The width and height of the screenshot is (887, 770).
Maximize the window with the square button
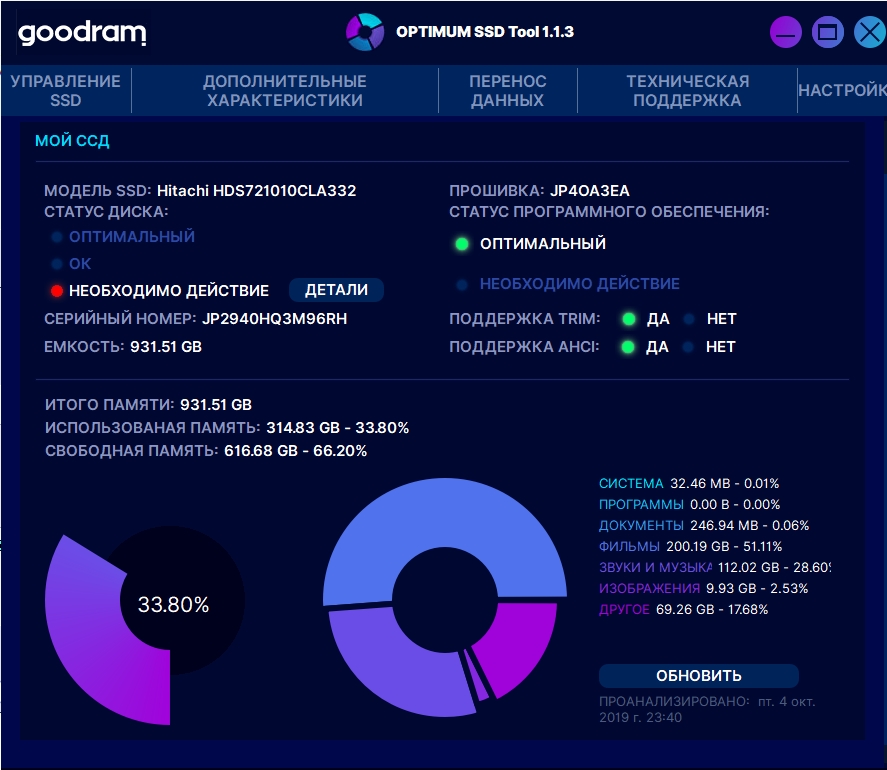(828, 32)
